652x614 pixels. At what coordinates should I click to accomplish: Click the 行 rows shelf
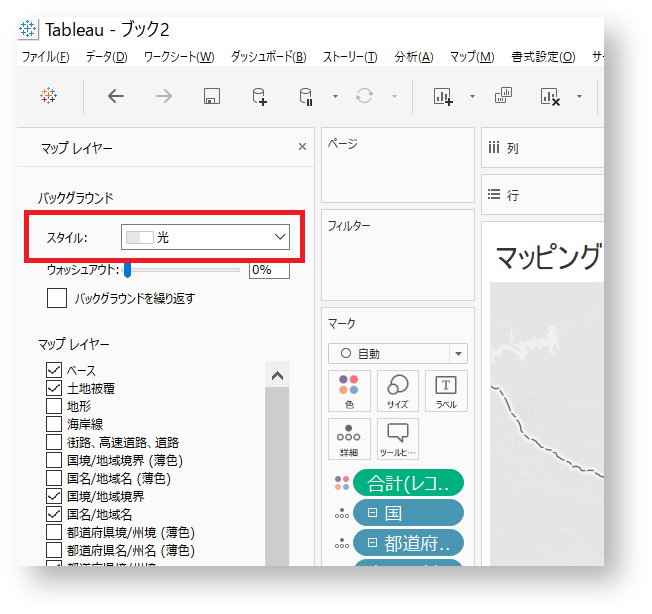coord(542,195)
